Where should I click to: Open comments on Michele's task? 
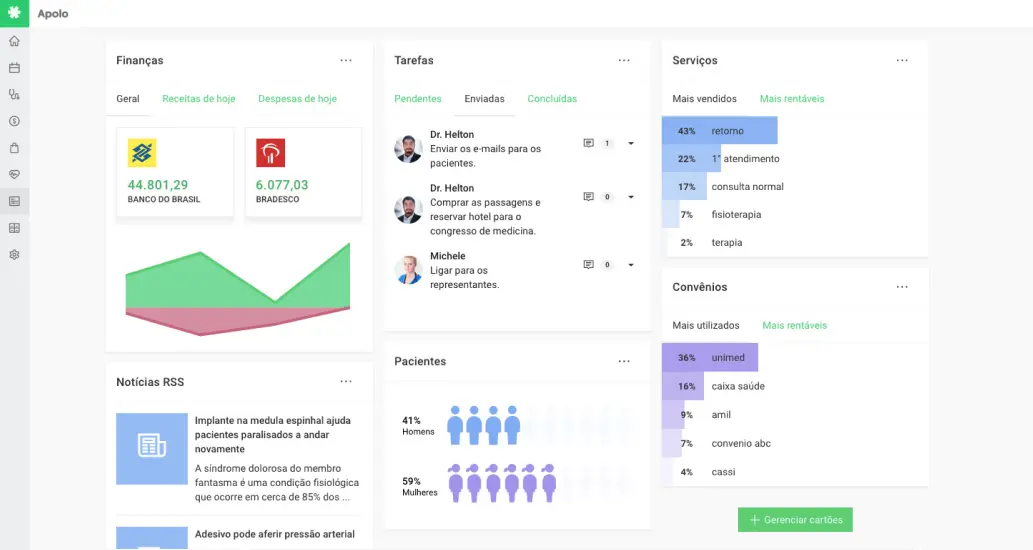click(x=588, y=264)
